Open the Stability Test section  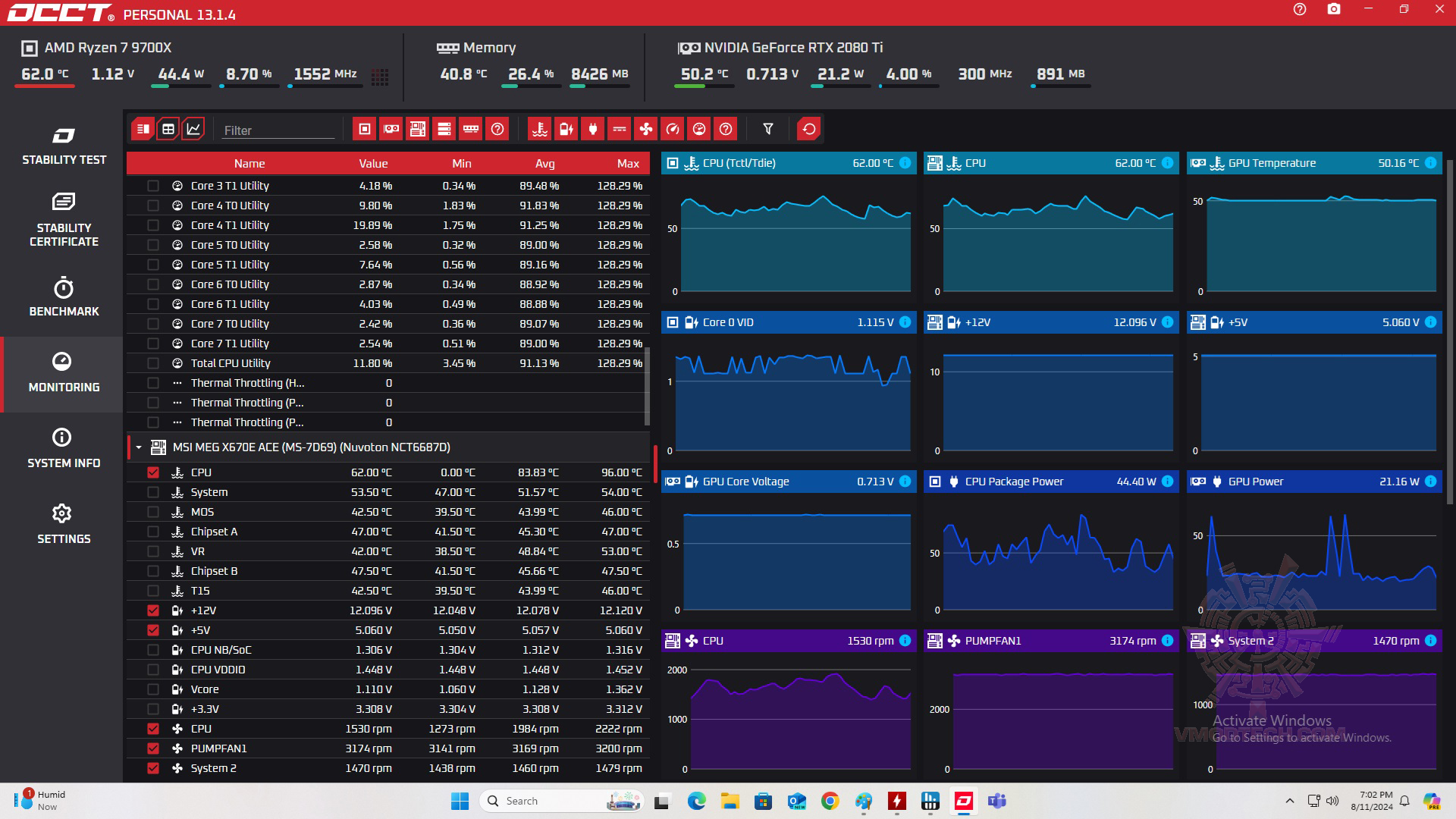[x=64, y=146]
